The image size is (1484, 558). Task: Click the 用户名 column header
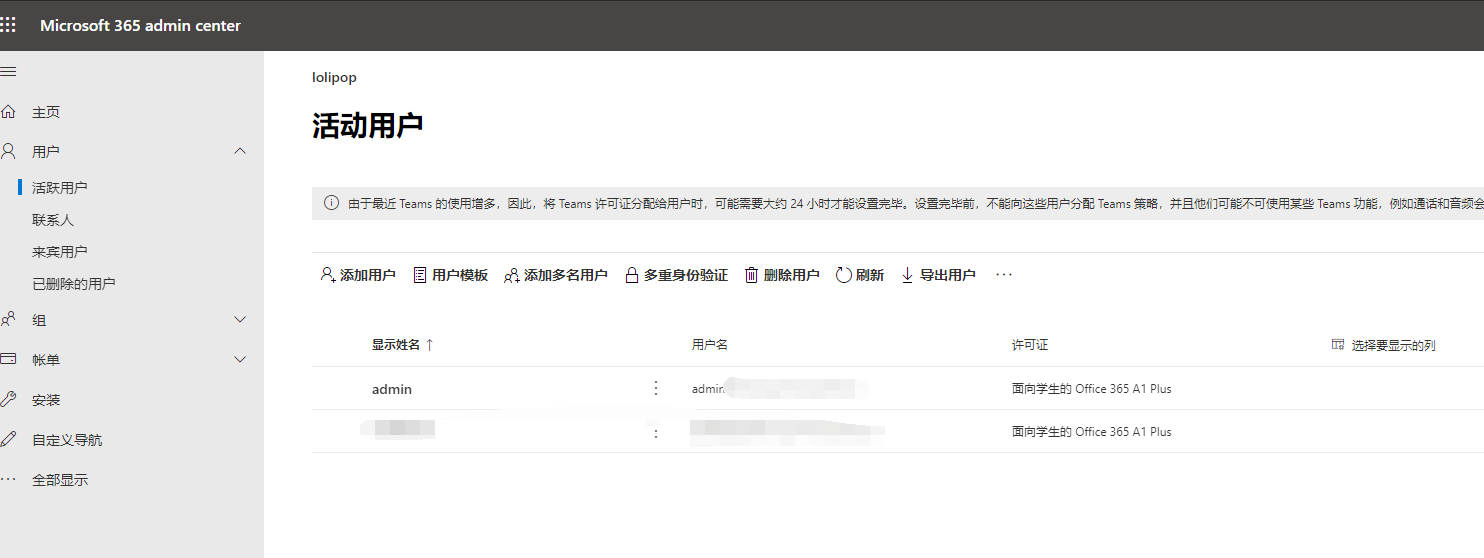[x=710, y=344]
